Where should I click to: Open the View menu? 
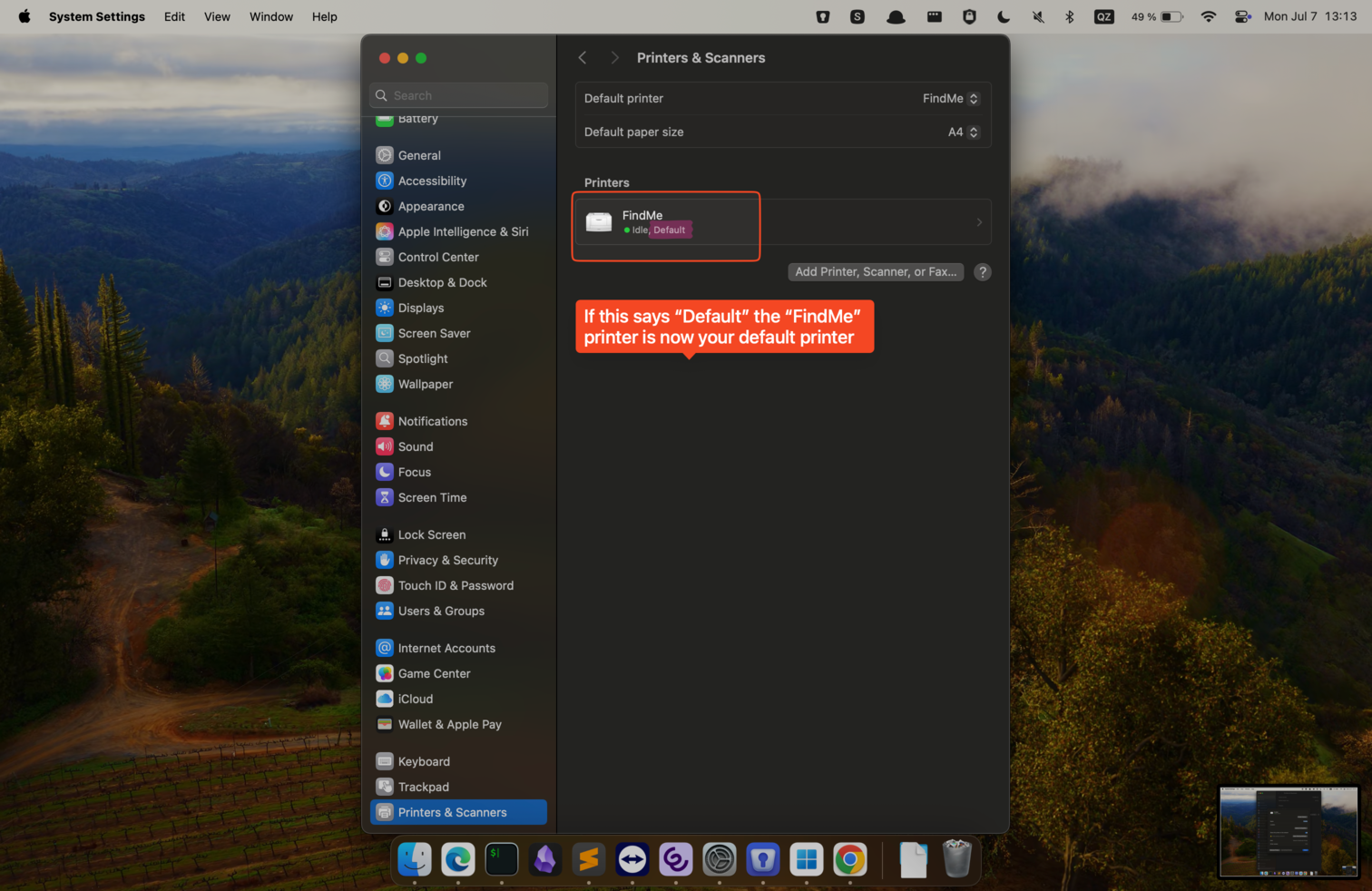[217, 16]
